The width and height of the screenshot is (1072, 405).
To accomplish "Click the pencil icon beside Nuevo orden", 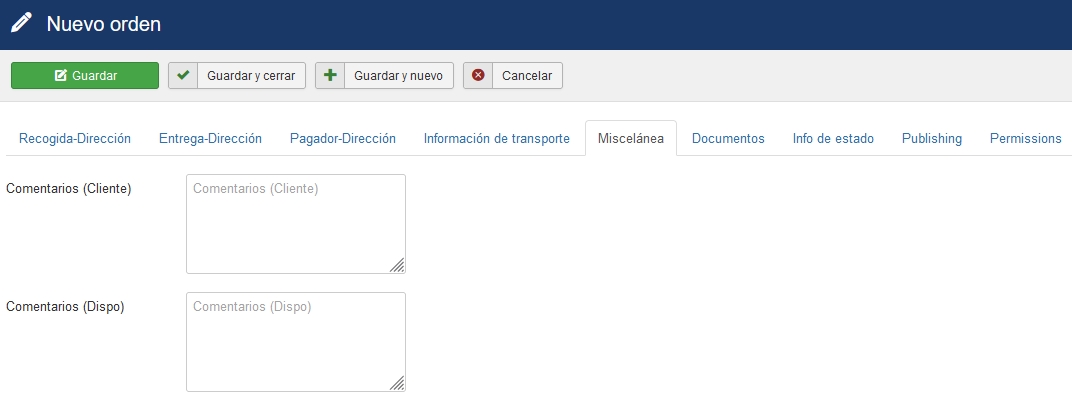I will click(x=21, y=23).
